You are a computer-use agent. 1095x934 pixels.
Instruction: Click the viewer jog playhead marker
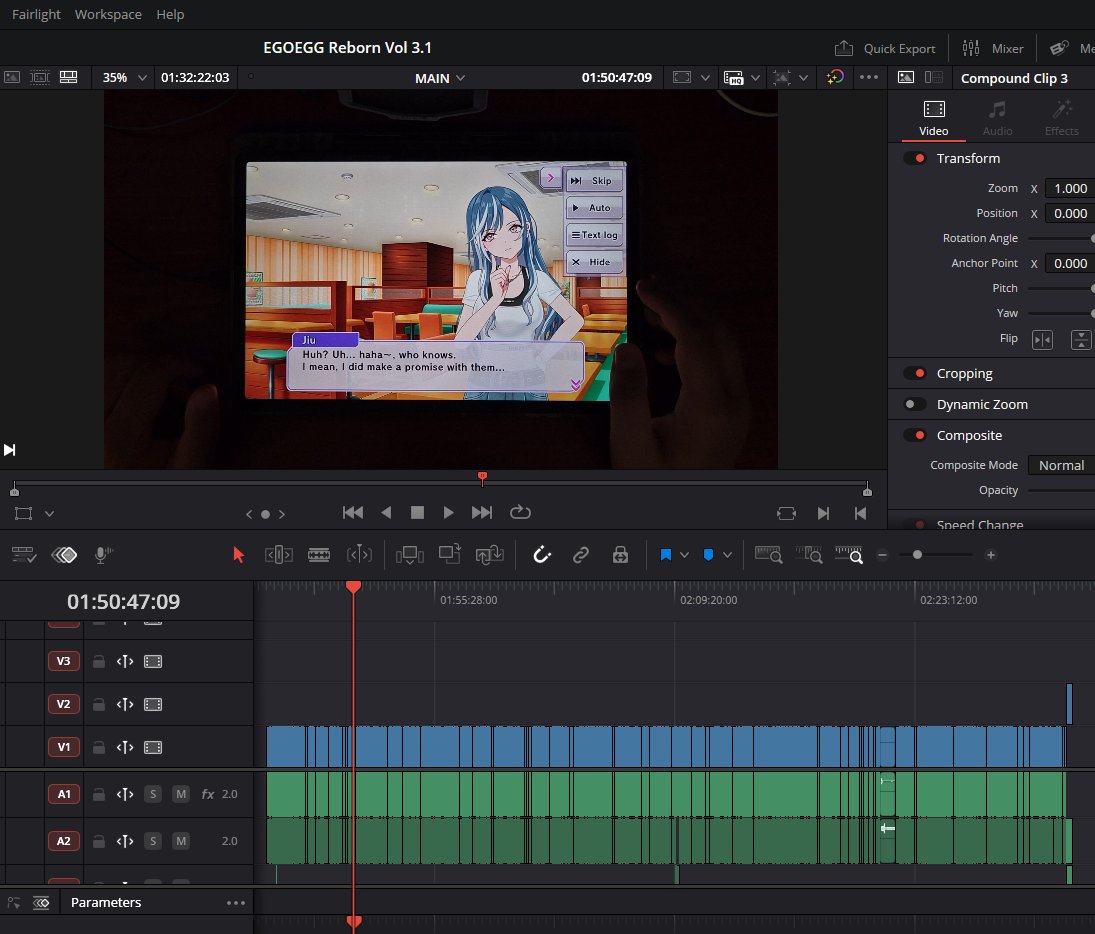pos(482,479)
